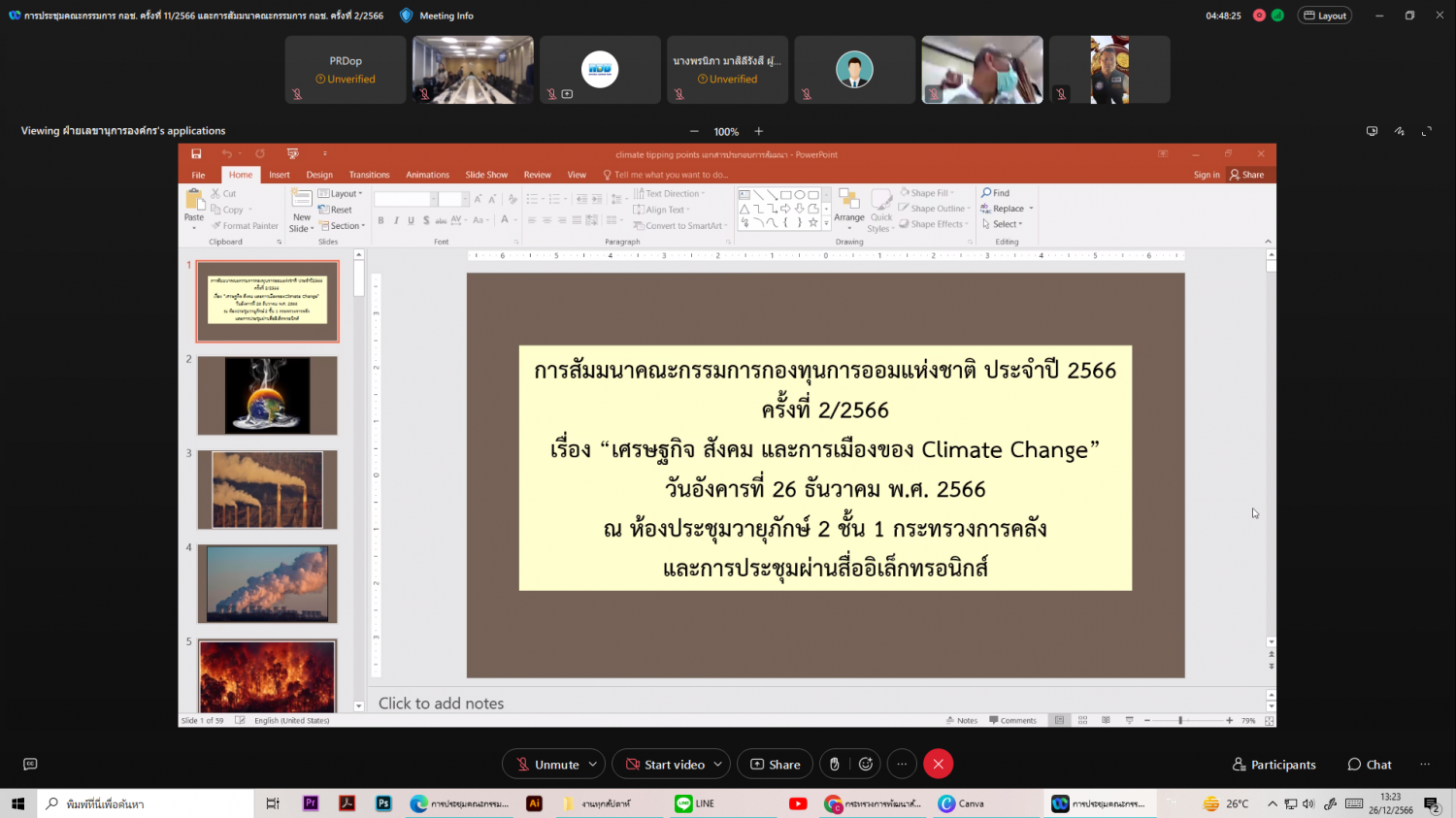Switch to the Animations tab
The image size is (1456, 818).
click(x=427, y=175)
